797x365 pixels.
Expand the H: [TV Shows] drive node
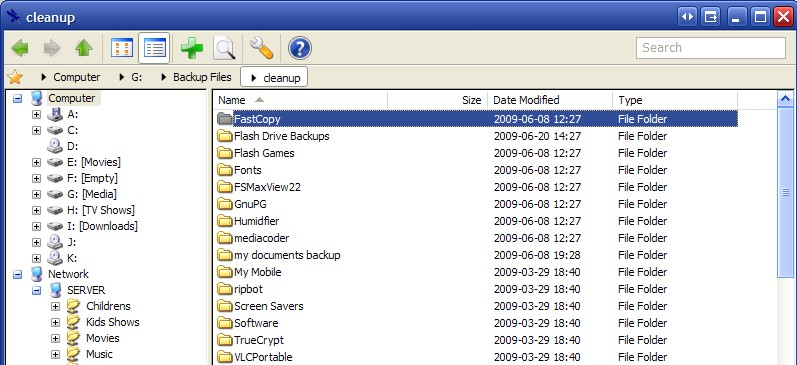point(36,210)
